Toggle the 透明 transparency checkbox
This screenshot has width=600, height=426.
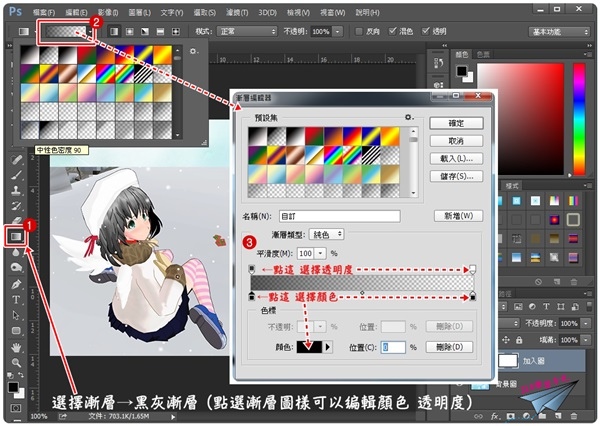click(x=426, y=31)
